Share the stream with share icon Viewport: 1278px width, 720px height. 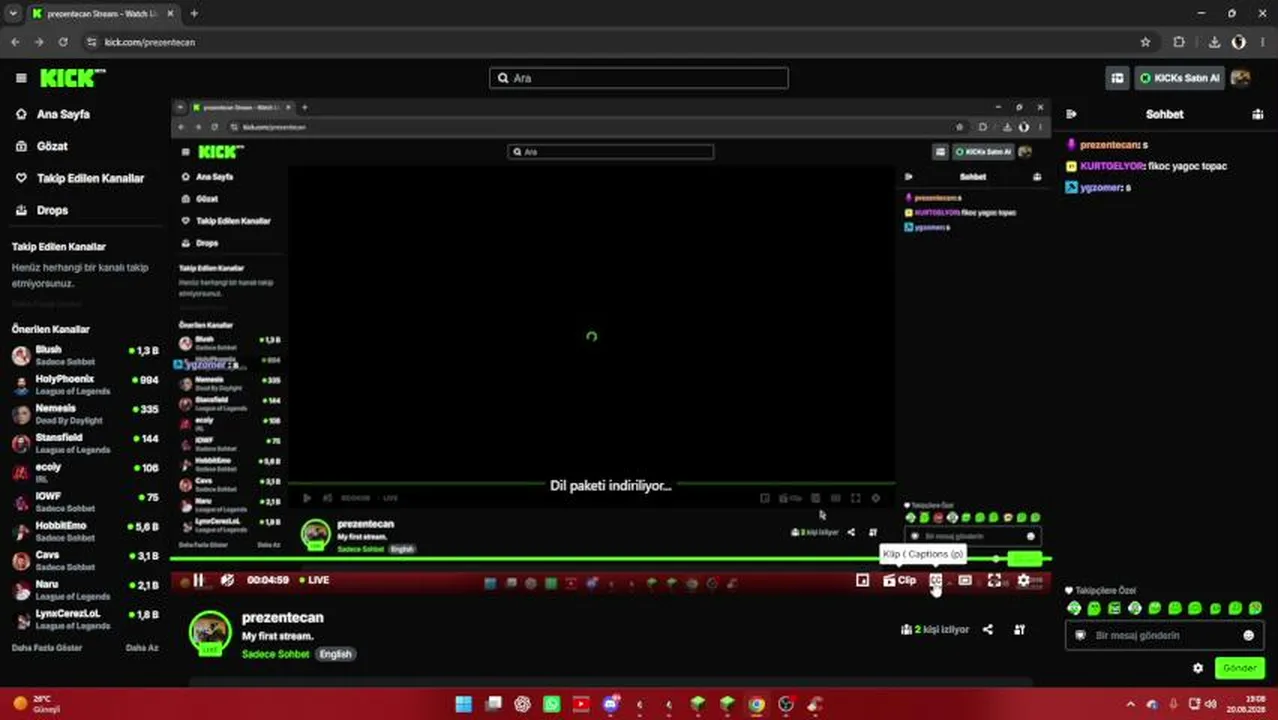(988, 630)
